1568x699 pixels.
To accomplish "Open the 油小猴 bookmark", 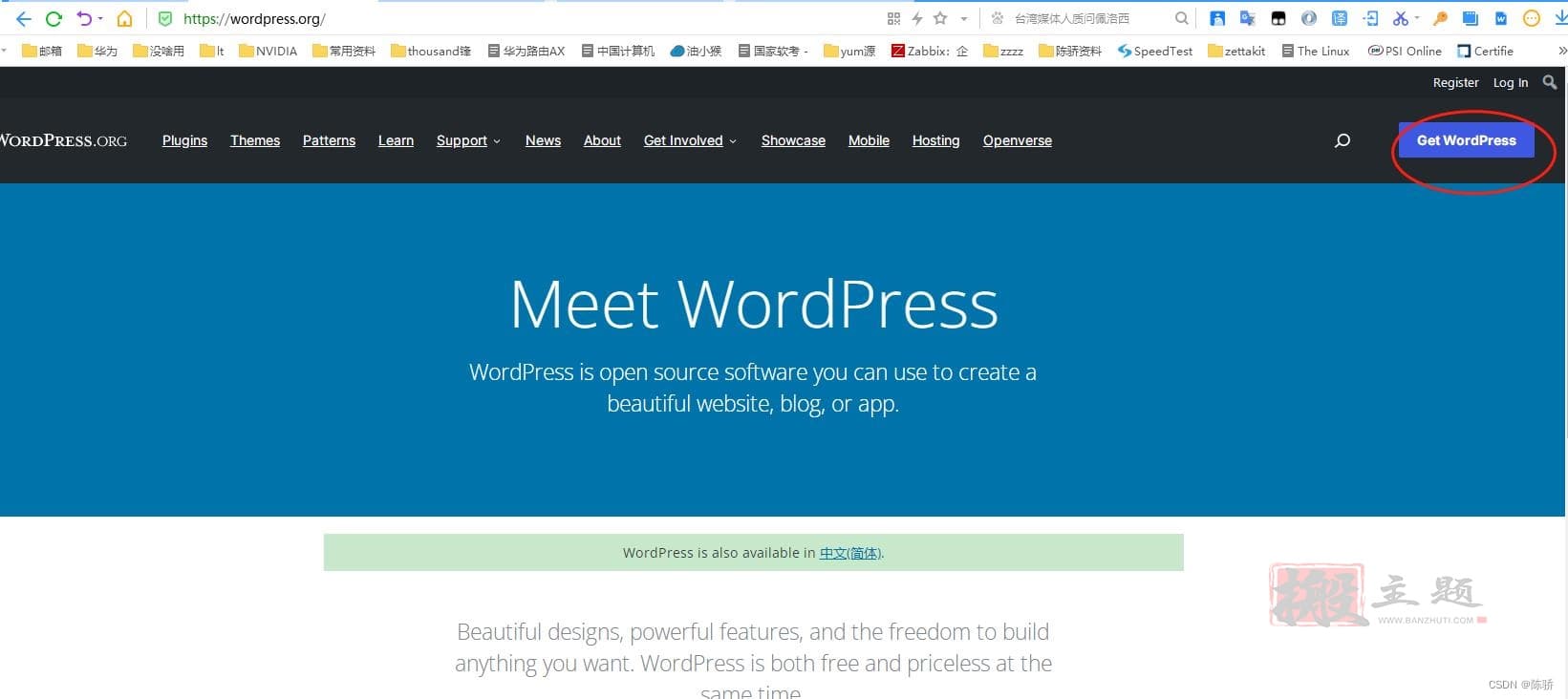I will pyautogui.click(x=697, y=51).
